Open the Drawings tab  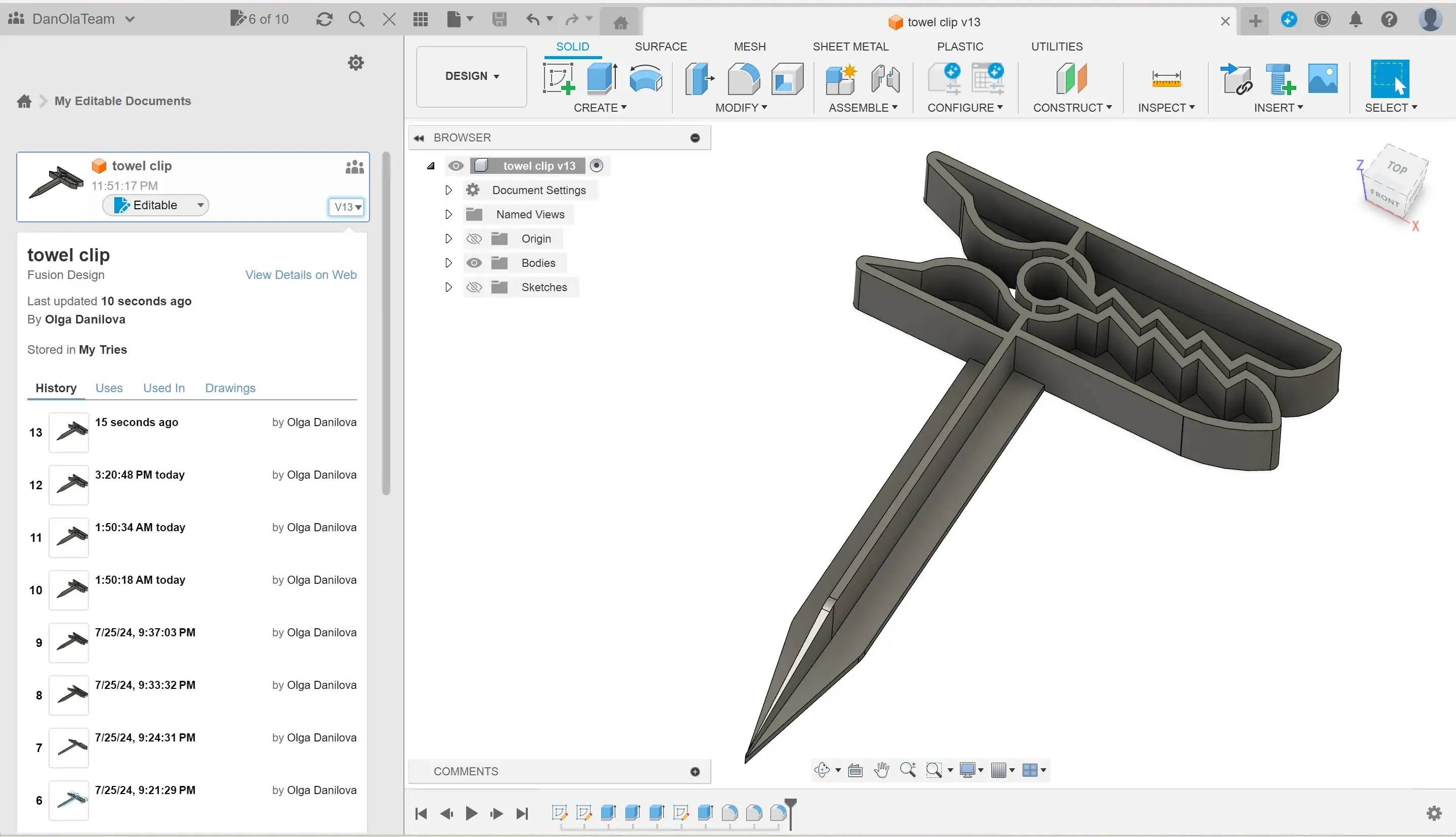tap(230, 388)
